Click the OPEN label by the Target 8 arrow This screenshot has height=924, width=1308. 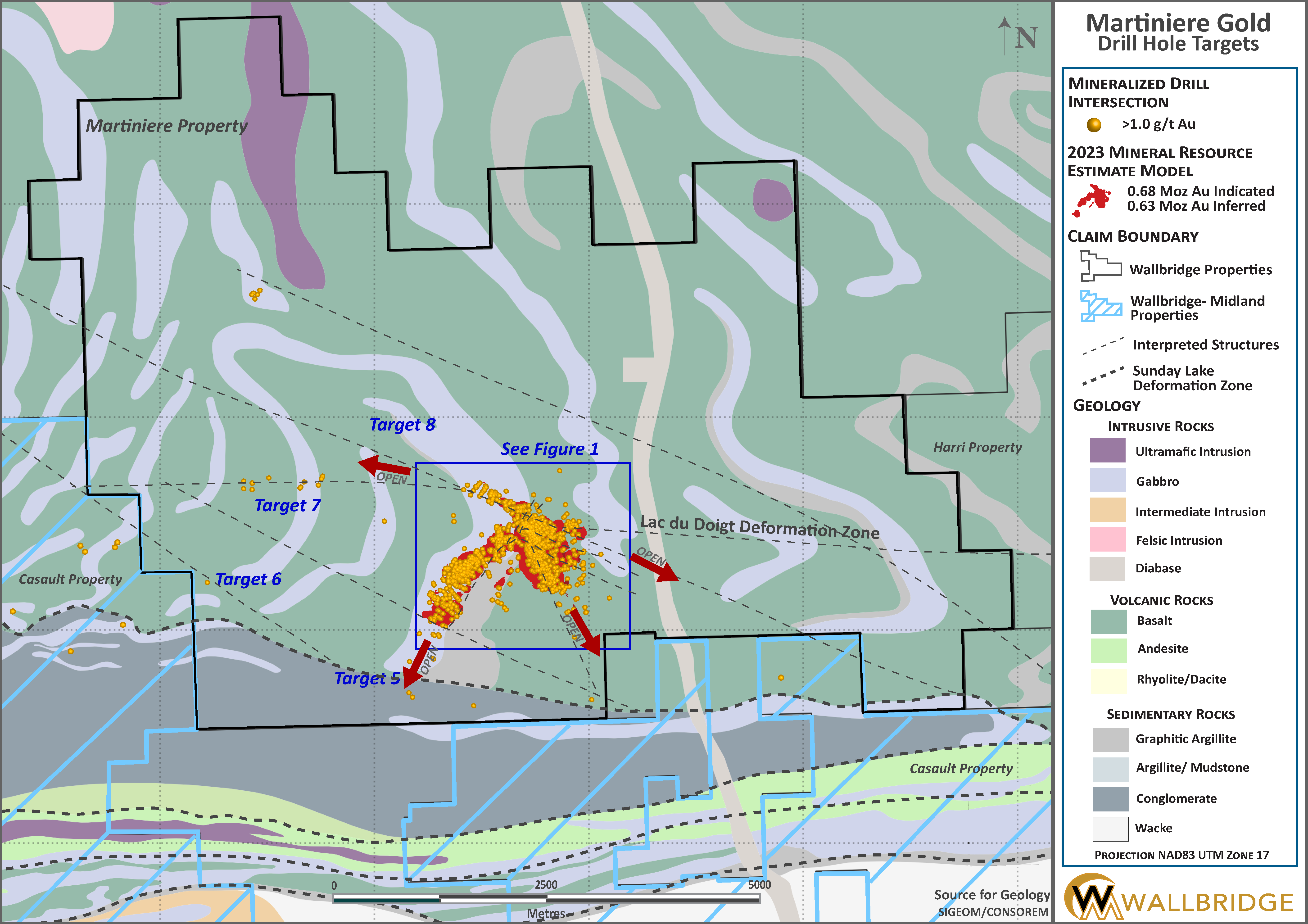[x=392, y=479]
